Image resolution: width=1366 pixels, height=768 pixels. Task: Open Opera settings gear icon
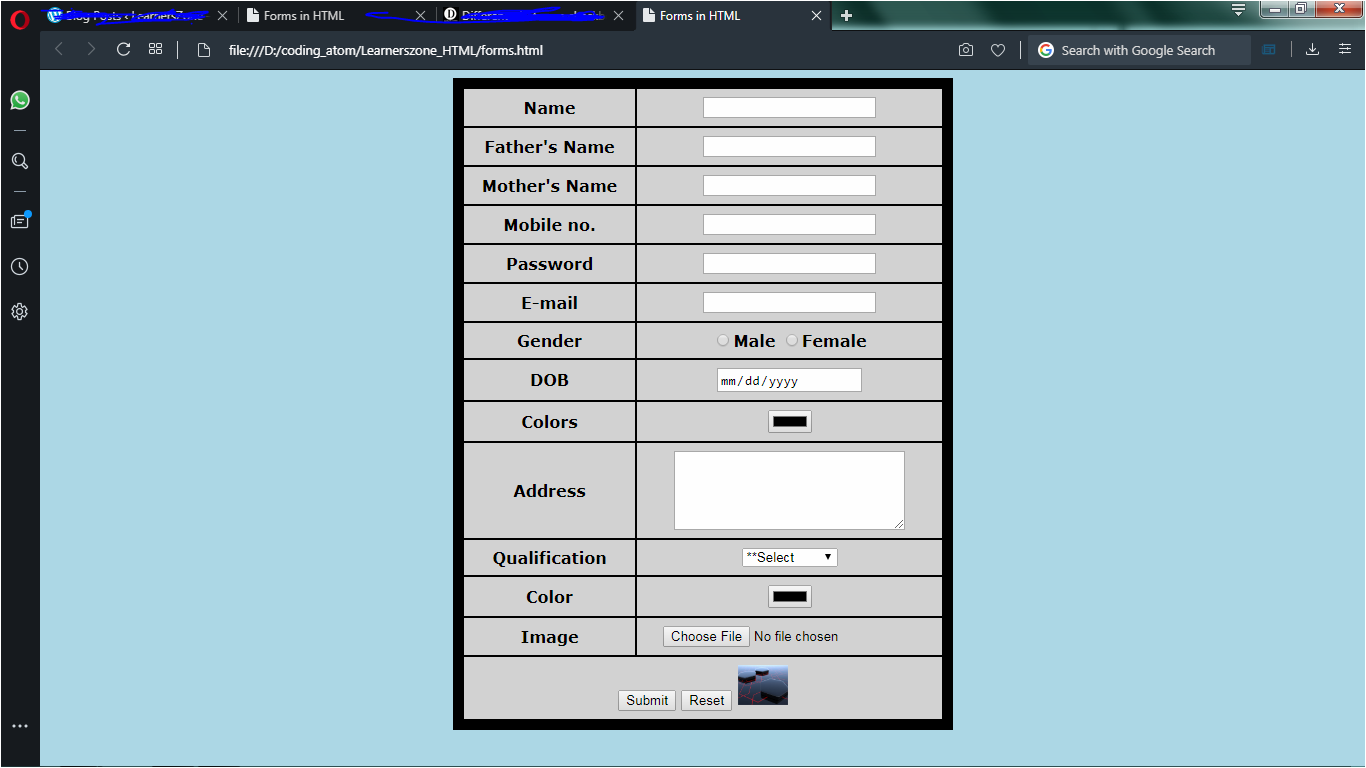(x=20, y=312)
